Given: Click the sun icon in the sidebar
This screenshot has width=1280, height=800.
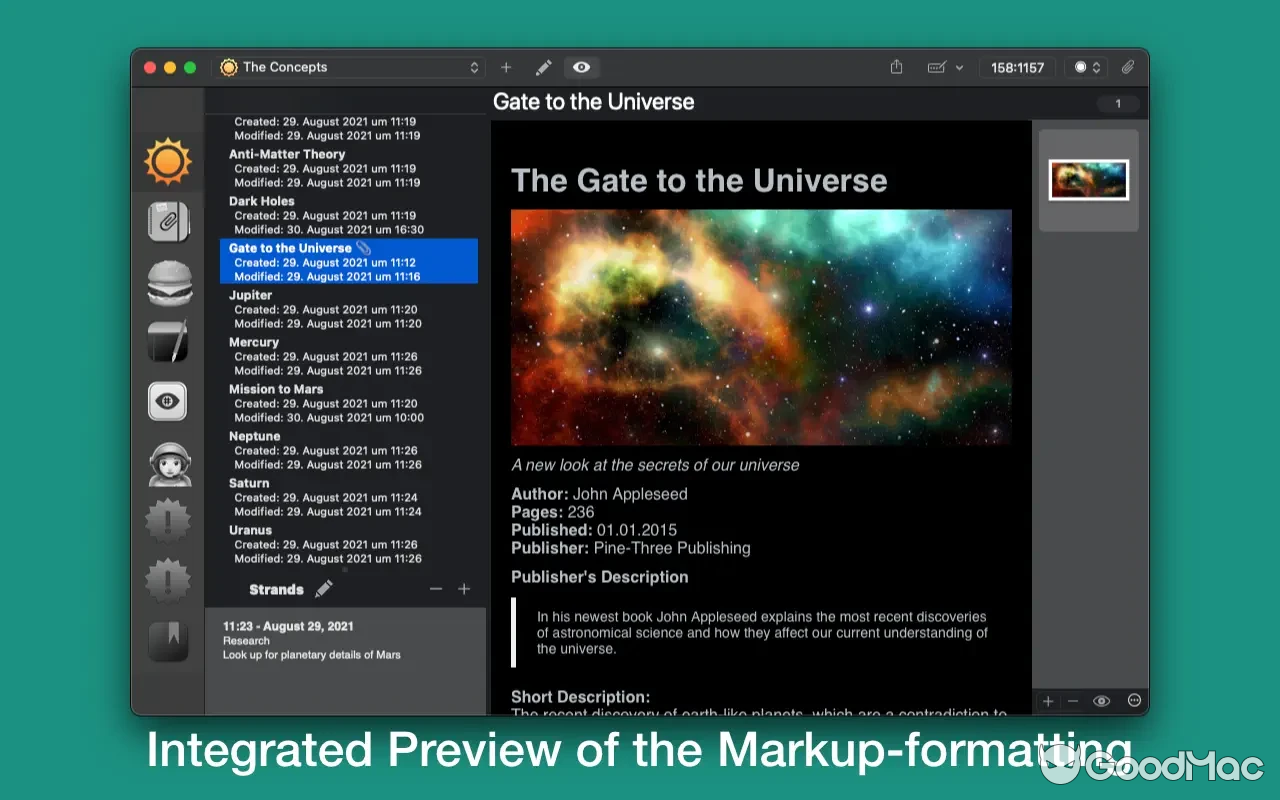Looking at the screenshot, I should [x=167, y=162].
